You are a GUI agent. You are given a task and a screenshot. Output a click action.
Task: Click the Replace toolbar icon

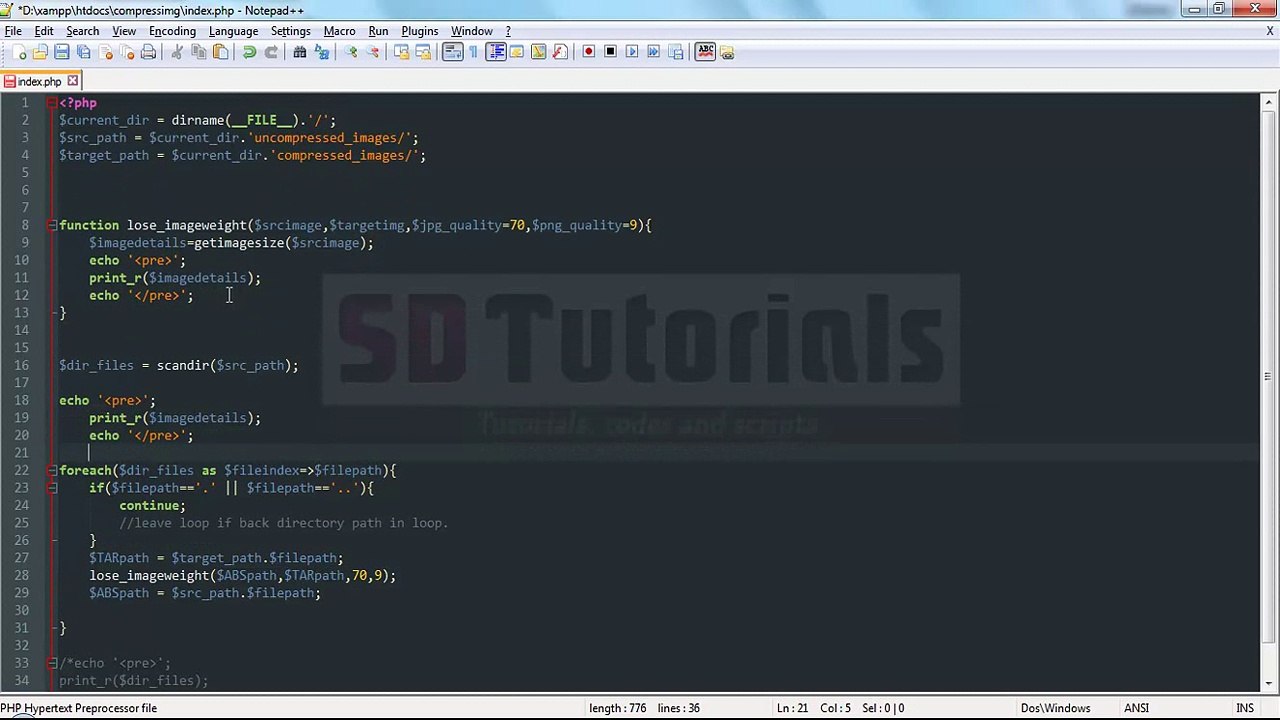click(320, 52)
